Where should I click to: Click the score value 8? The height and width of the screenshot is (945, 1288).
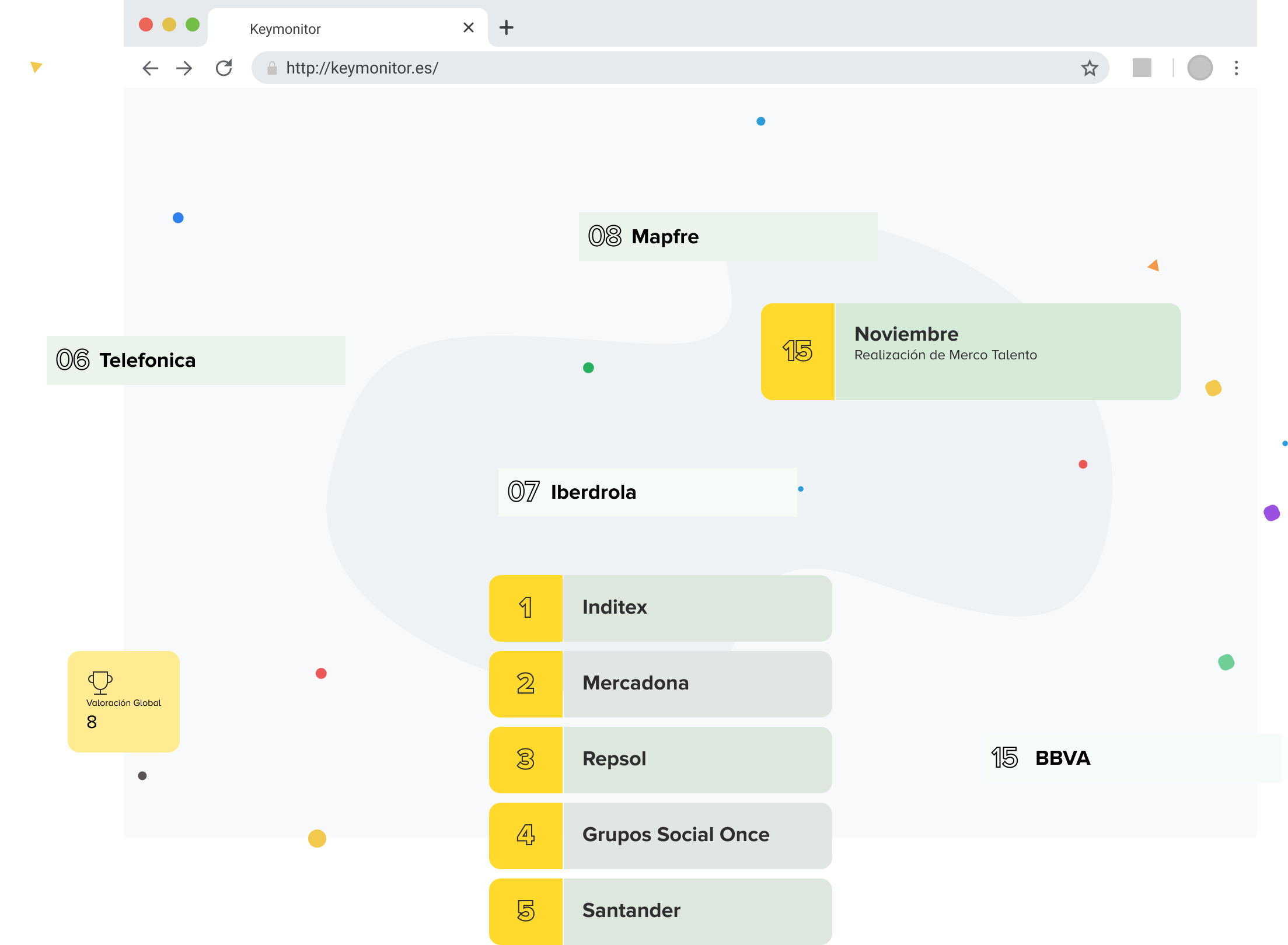[x=92, y=722]
